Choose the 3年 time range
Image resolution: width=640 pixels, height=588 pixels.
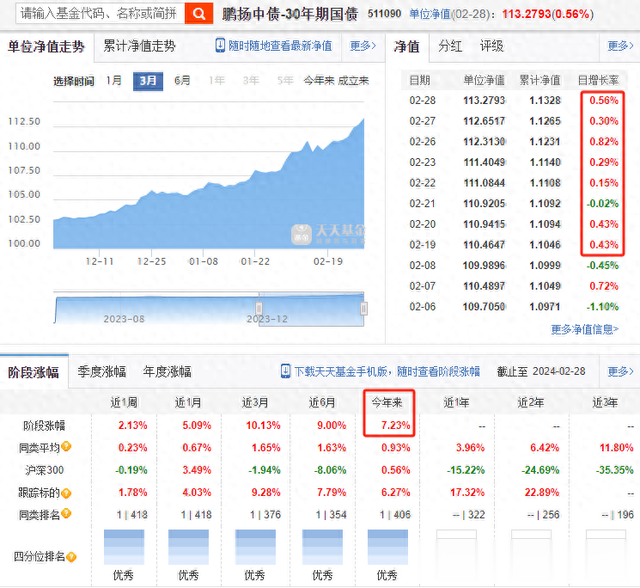click(251, 81)
